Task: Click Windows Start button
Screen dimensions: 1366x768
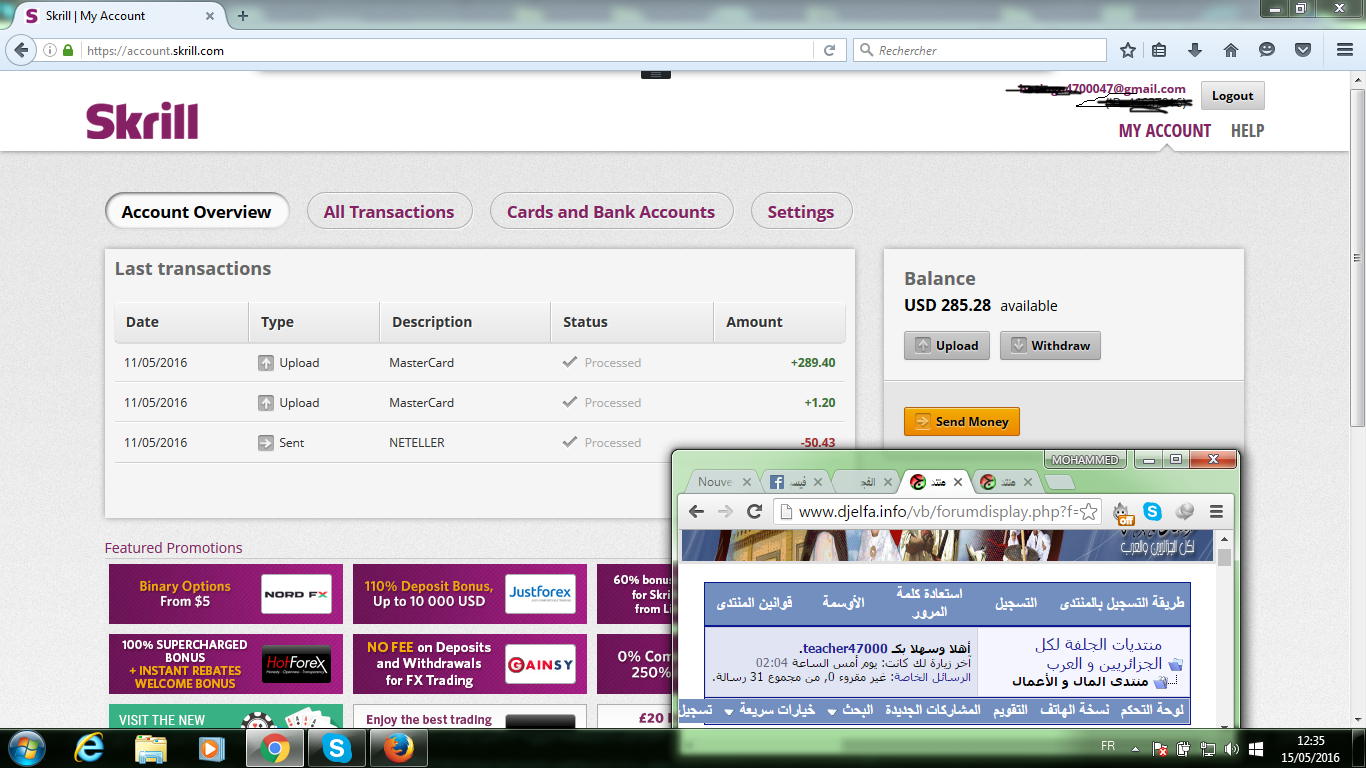Action: point(27,748)
